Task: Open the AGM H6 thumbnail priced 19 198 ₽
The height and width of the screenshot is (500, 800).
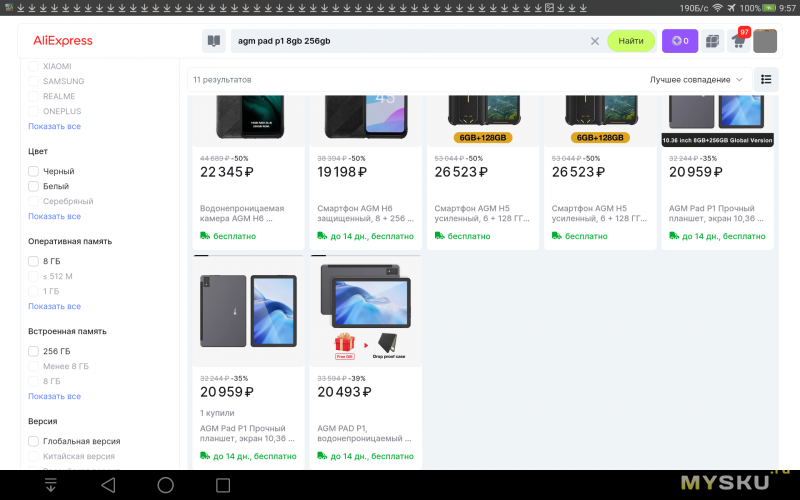Action: [x=365, y=120]
